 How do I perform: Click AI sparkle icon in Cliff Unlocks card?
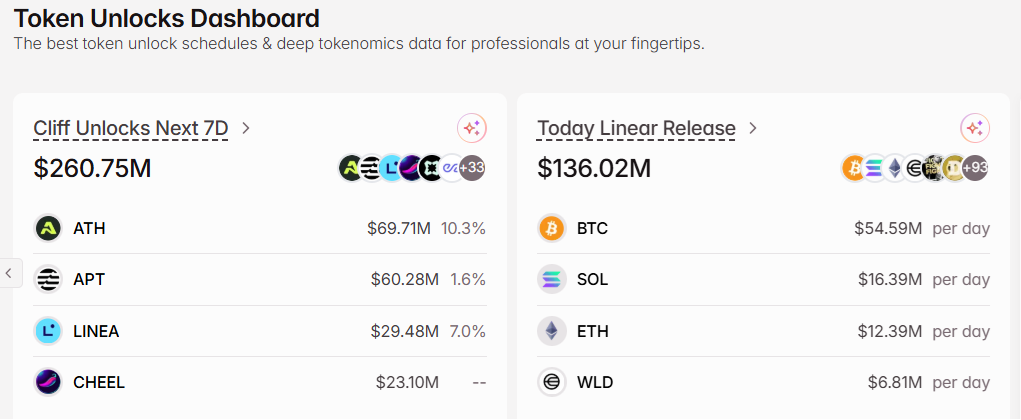click(472, 128)
